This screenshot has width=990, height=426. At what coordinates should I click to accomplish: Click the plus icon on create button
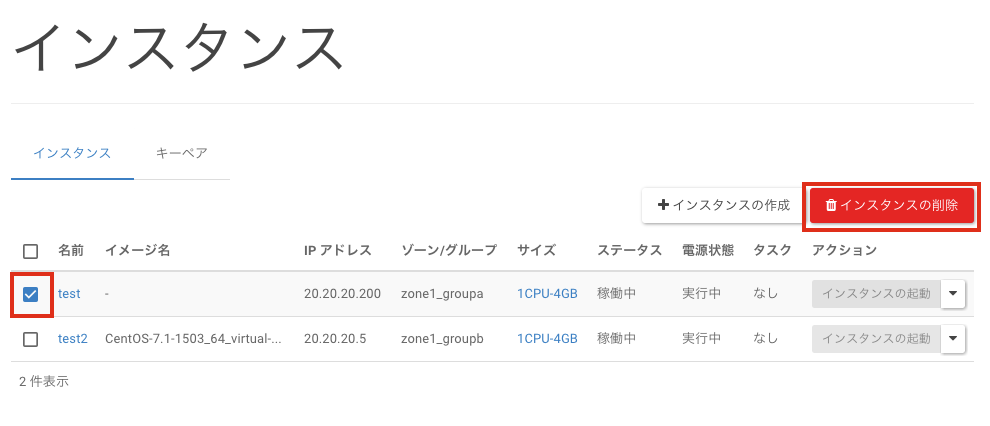tap(663, 206)
